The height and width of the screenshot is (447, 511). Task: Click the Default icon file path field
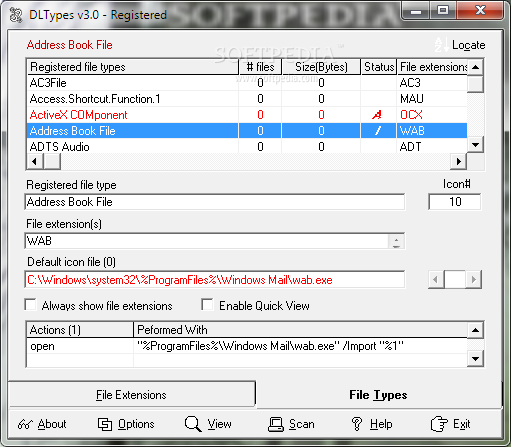point(215,280)
